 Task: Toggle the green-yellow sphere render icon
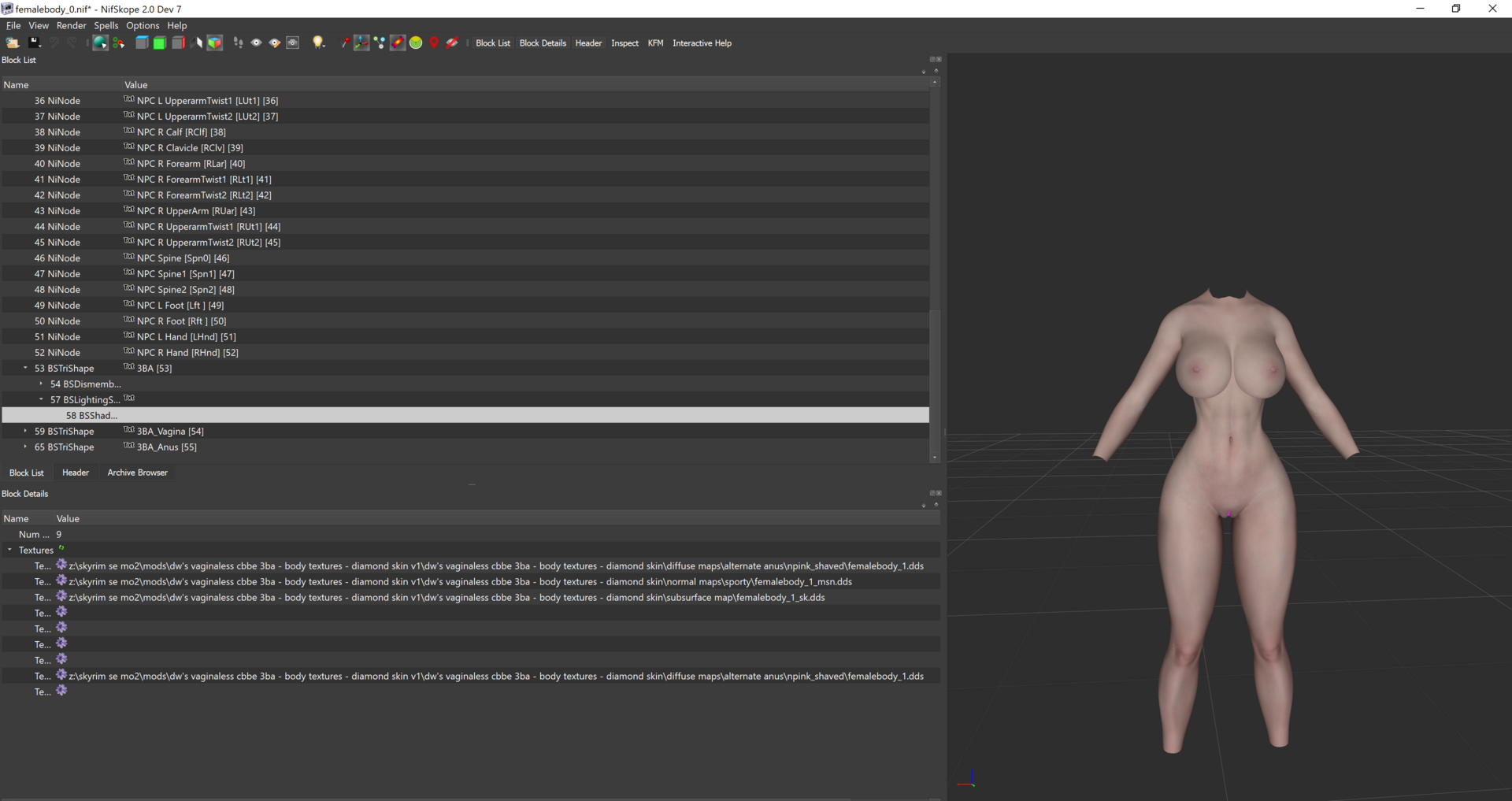coord(416,43)
